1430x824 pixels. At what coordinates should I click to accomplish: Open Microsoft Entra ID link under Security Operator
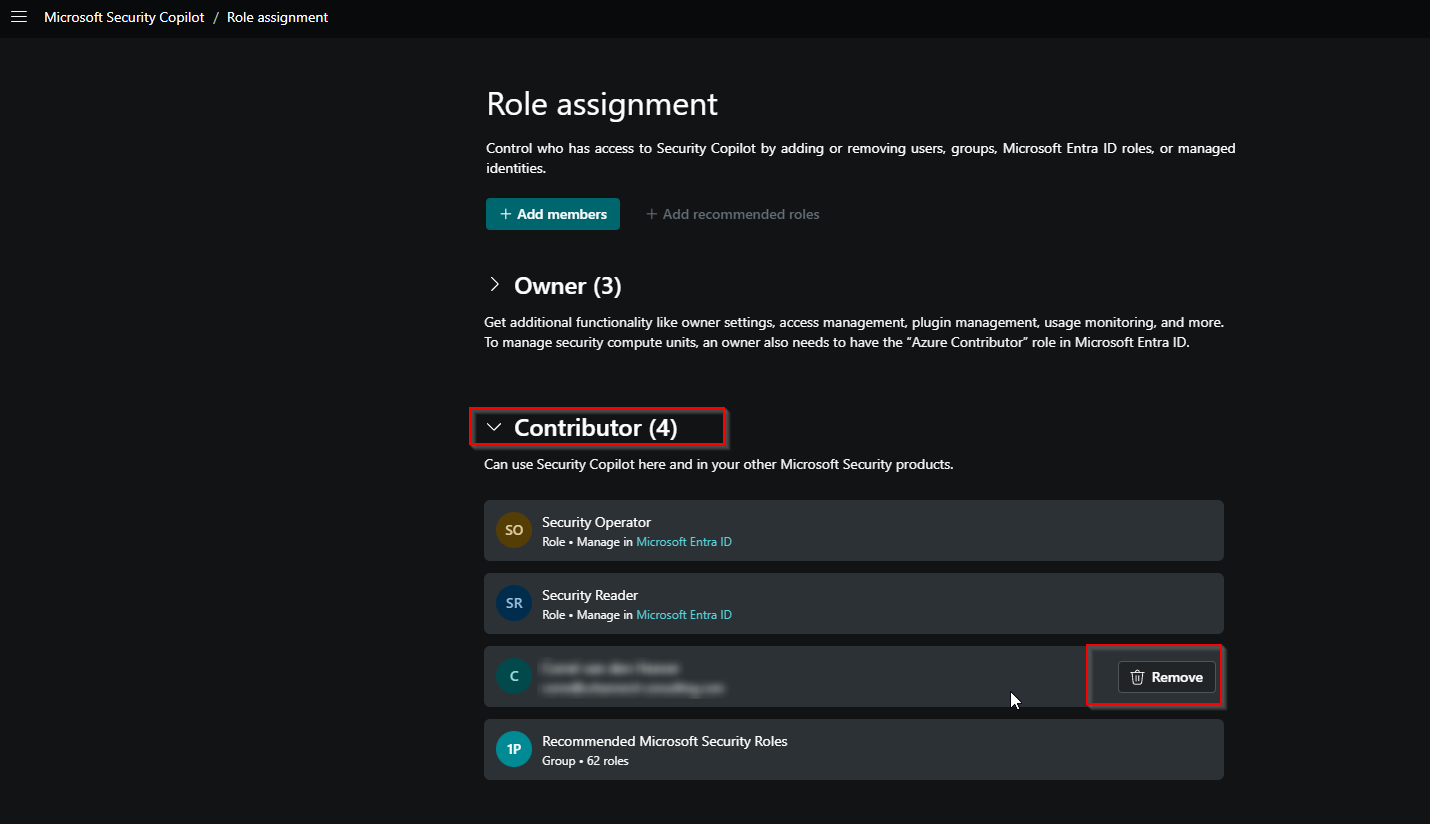pos(684,542)
